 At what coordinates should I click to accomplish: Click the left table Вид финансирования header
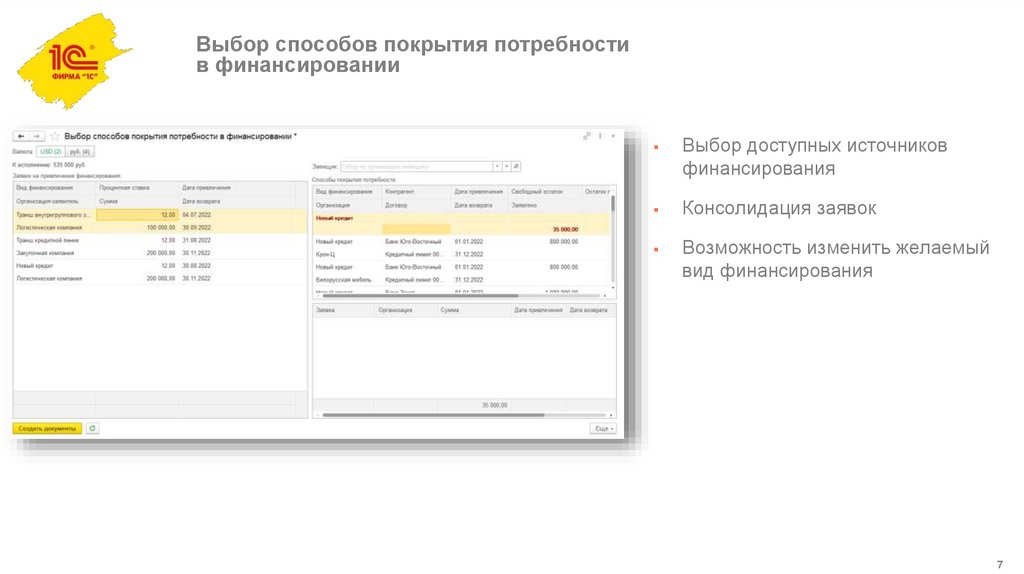click(x=54, y=188)
